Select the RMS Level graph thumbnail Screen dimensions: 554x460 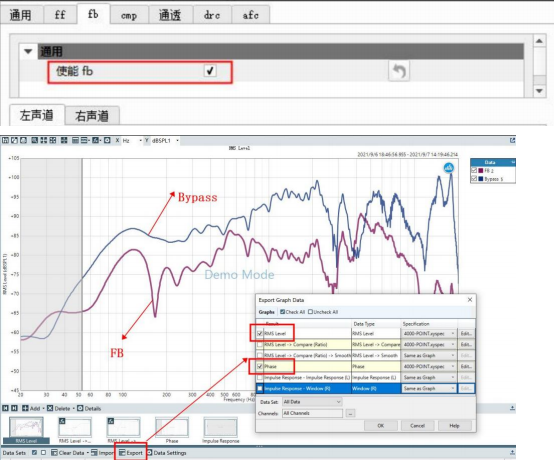[x=26, y=430]
